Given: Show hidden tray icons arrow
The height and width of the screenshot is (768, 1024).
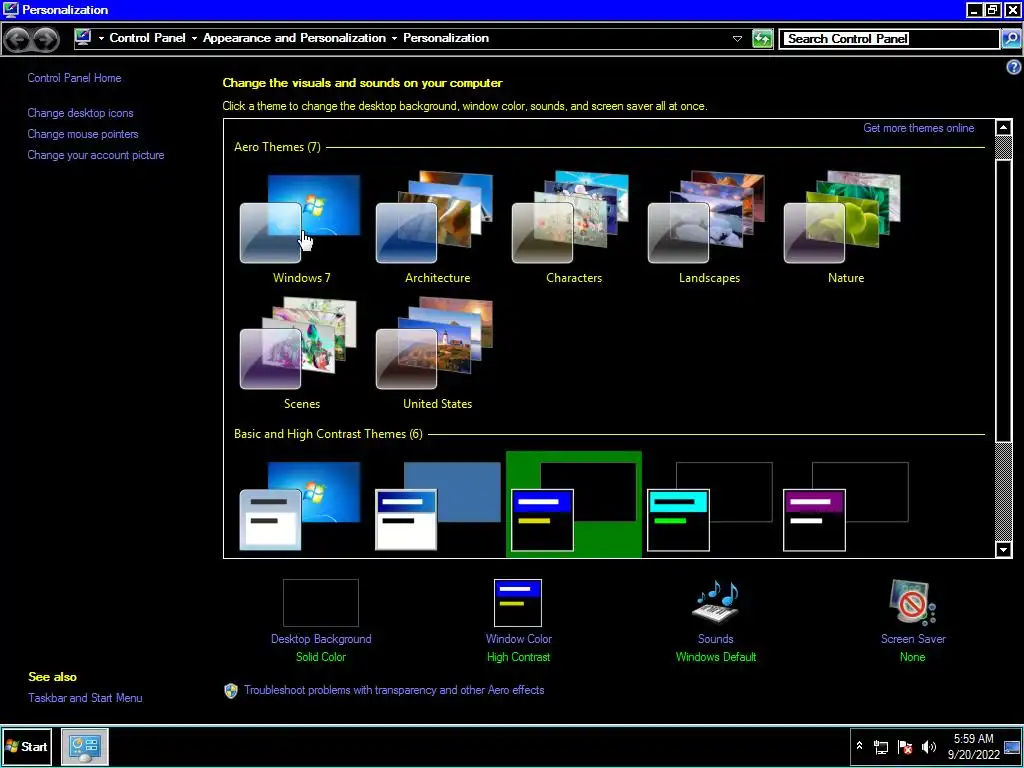Looking at the screenshot, I should 859,746.
